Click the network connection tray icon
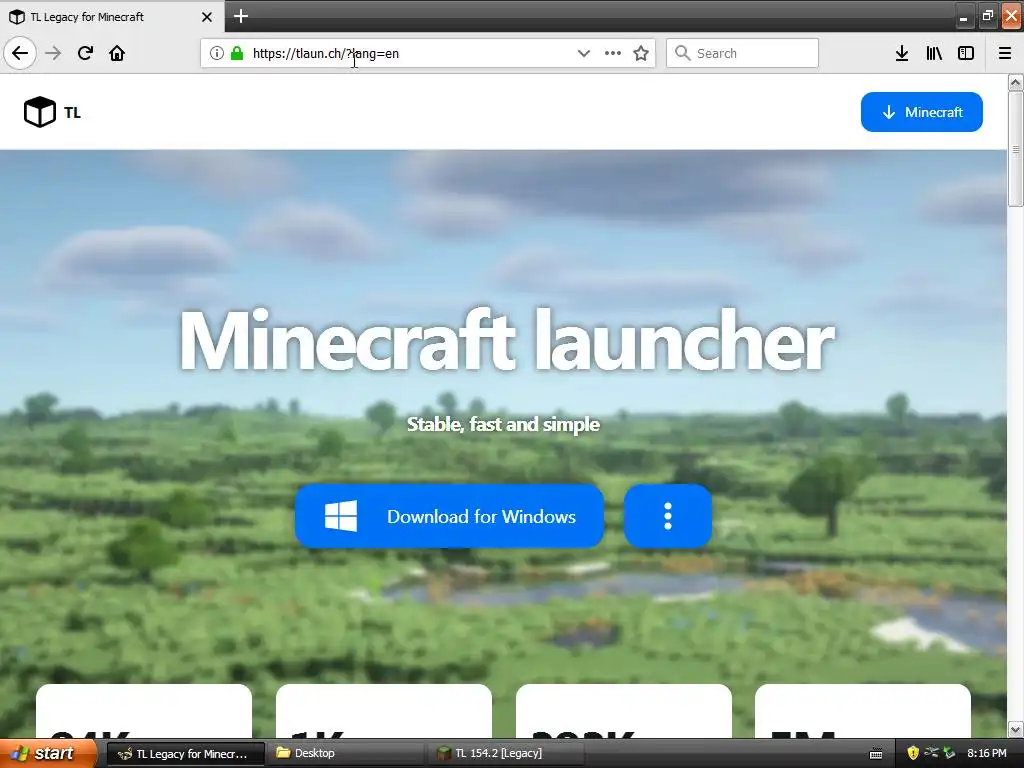The height and width of the screenshot is (768, 1024). click(x=931, y=754)
